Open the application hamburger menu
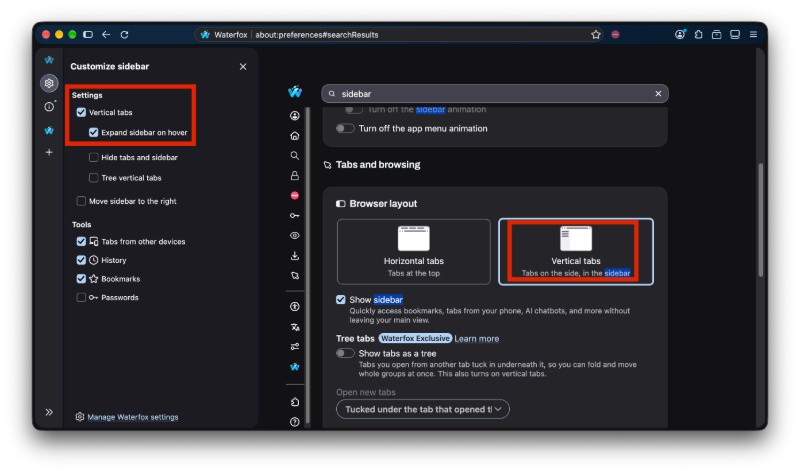Viewport: 800px width, 473px height. (753, 35)
